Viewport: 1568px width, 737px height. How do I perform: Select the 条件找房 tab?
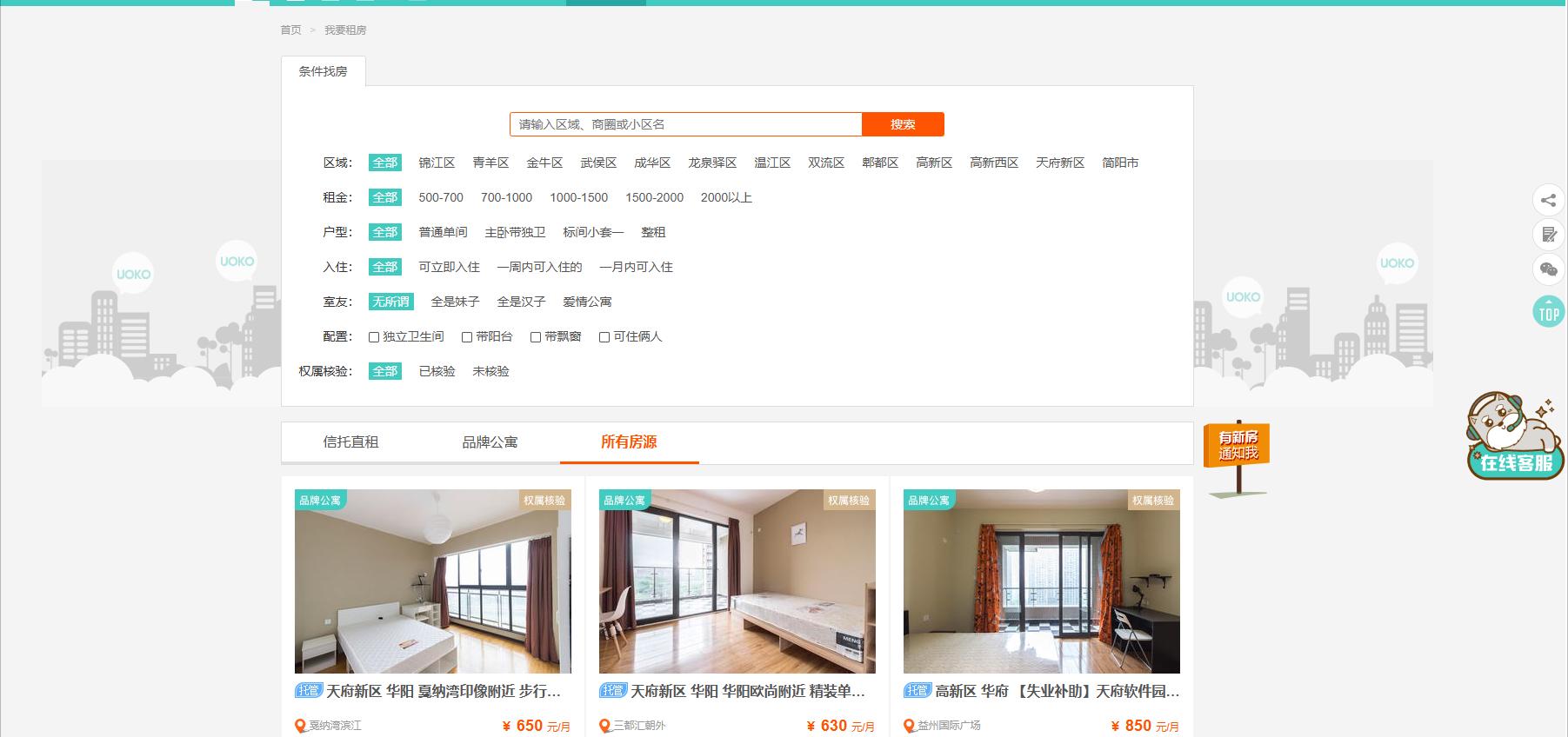pyautogui.click(x=324, y=71)
